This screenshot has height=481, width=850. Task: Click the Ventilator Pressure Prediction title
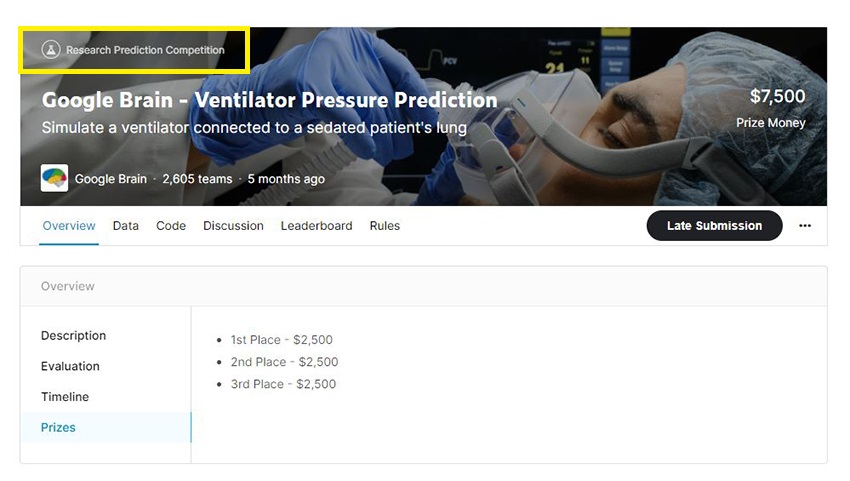coord(269,100)
